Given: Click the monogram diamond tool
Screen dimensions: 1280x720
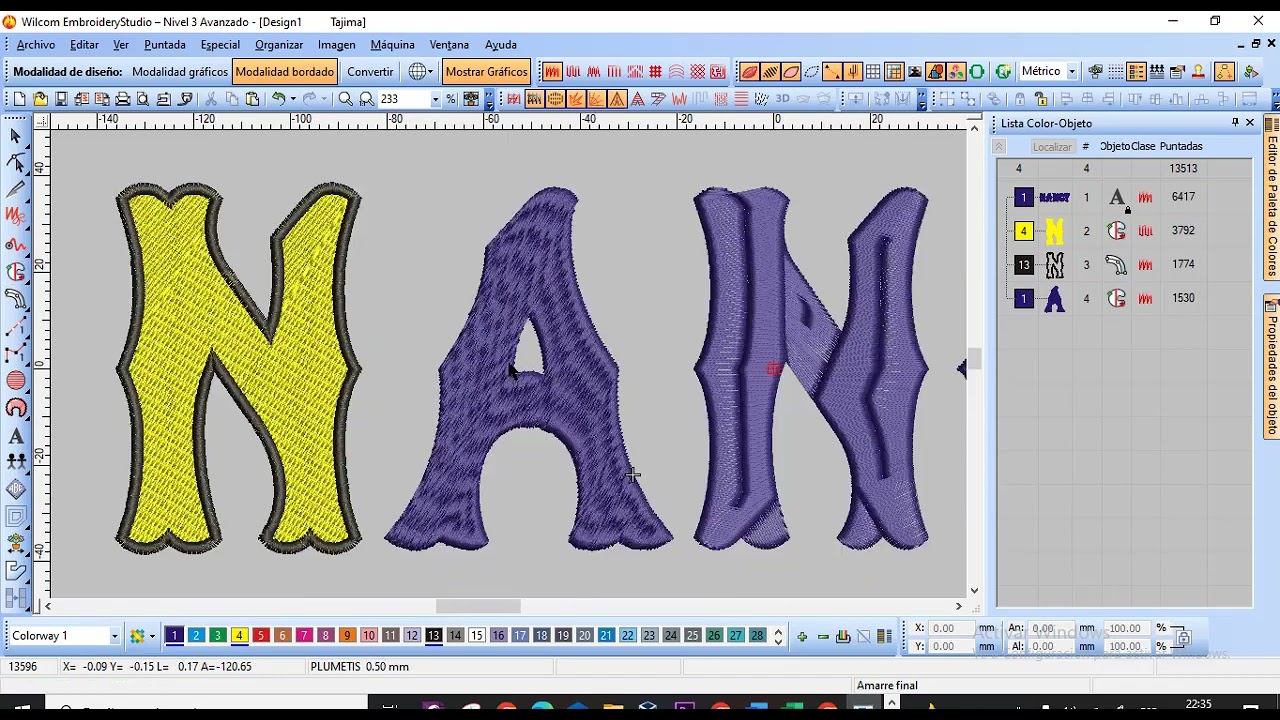Looking at the screenshot, I should coord(16,490).
